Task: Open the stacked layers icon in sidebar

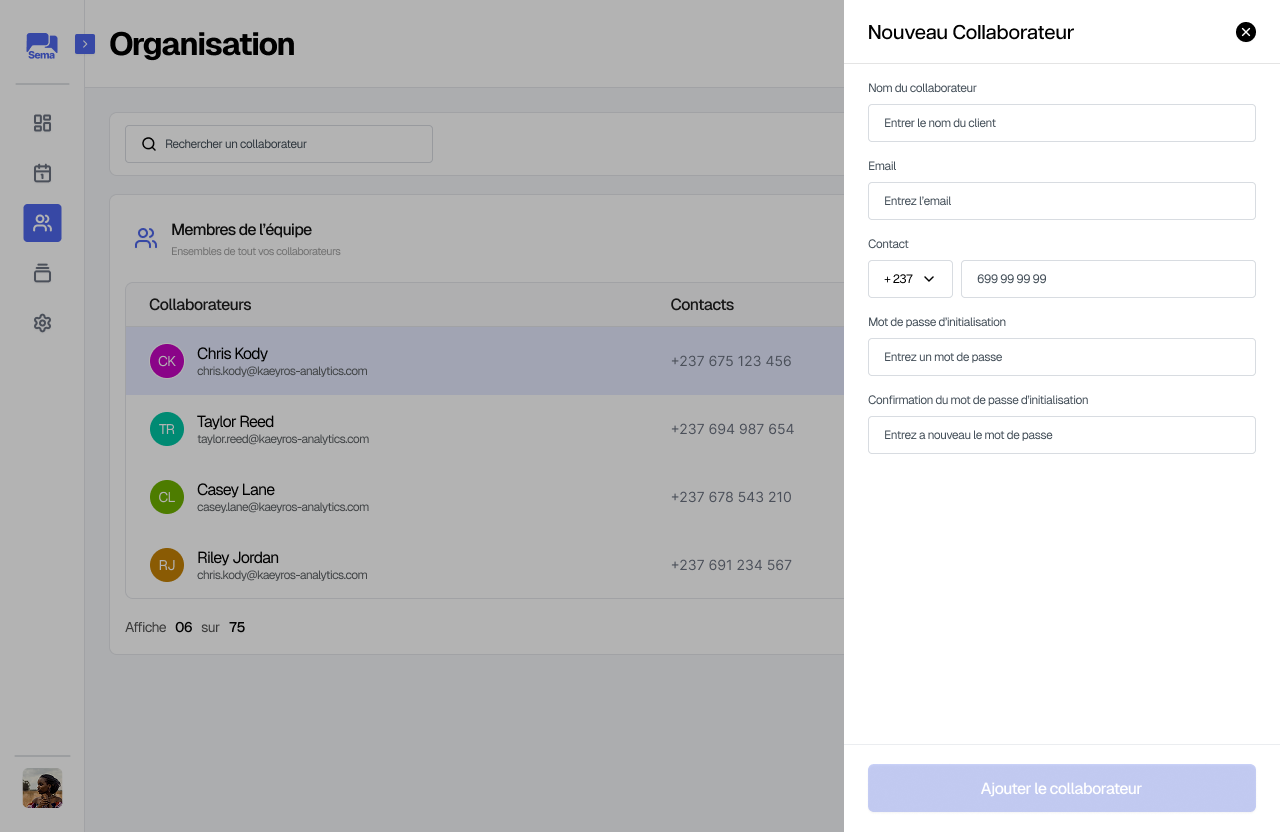Action: [x=42, y=273]
